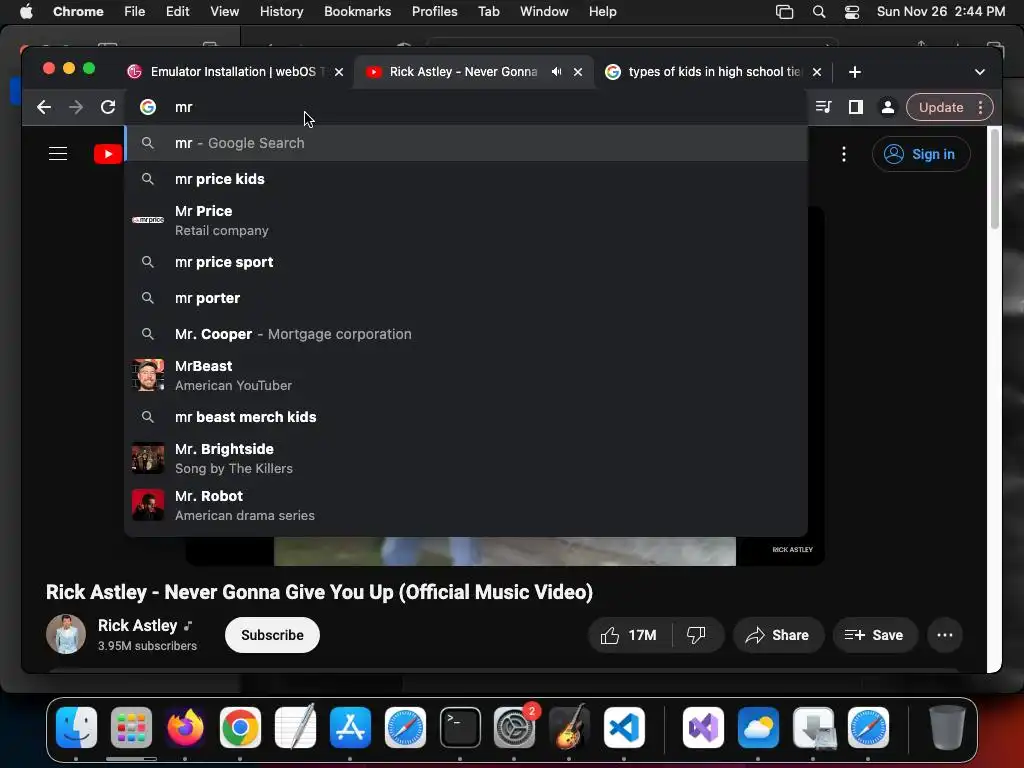The width and height of the screenshot is (1024, 768).
Task: Open the Chrome three-dot menu inside the Update button
Action: 980,107
